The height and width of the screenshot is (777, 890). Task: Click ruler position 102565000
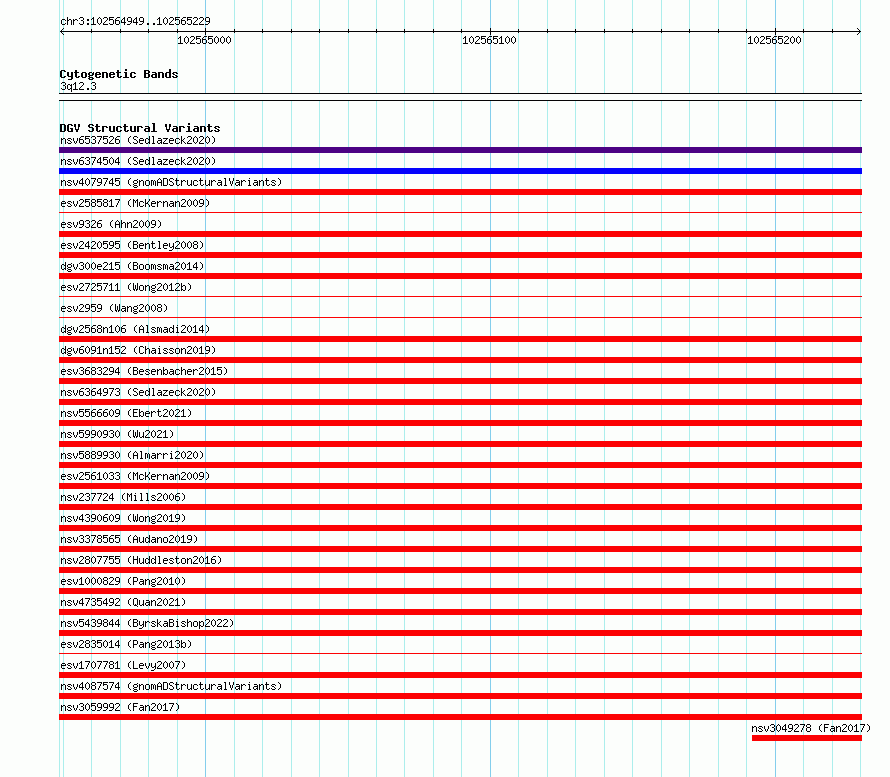pos(204,40)
